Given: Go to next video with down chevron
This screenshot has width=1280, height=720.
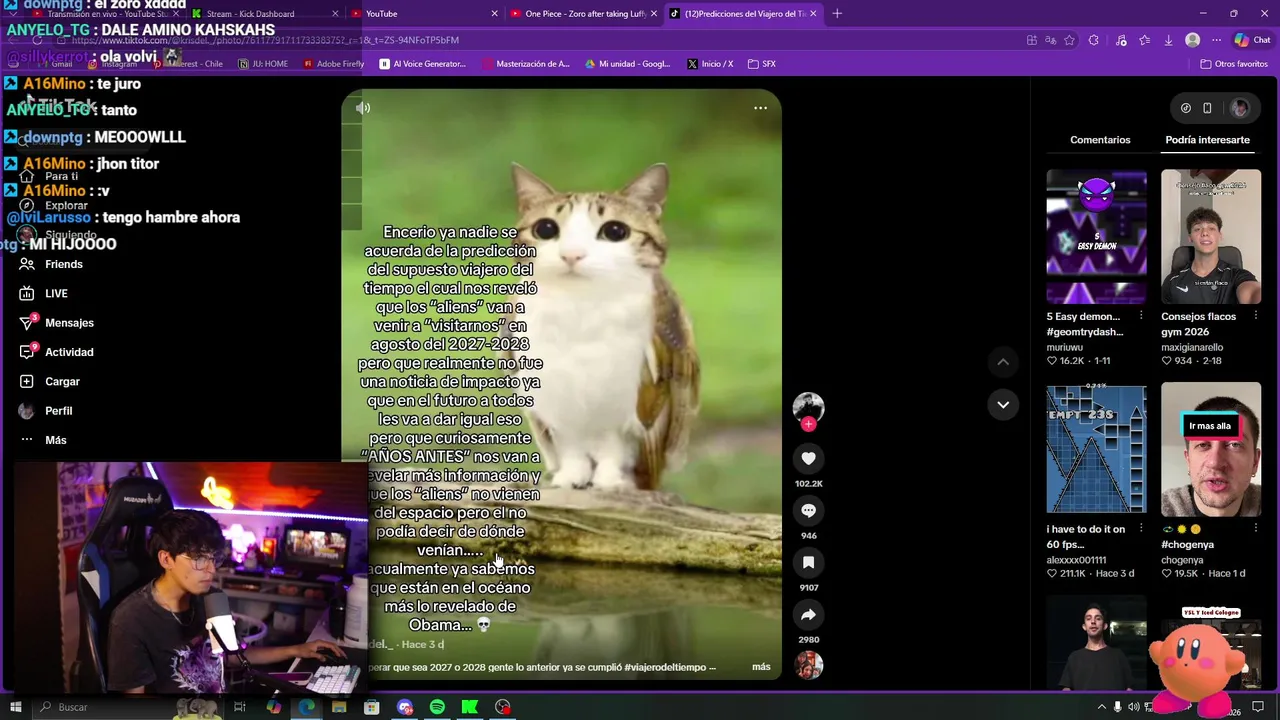Looking at the screenshot, I should [1002, 404].
